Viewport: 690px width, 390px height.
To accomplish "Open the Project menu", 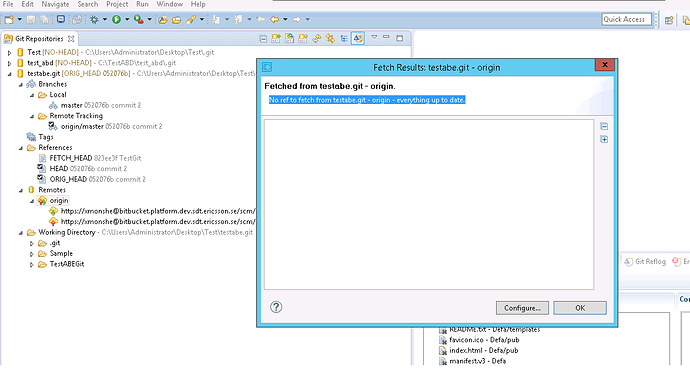I will (x=117, y=4).
